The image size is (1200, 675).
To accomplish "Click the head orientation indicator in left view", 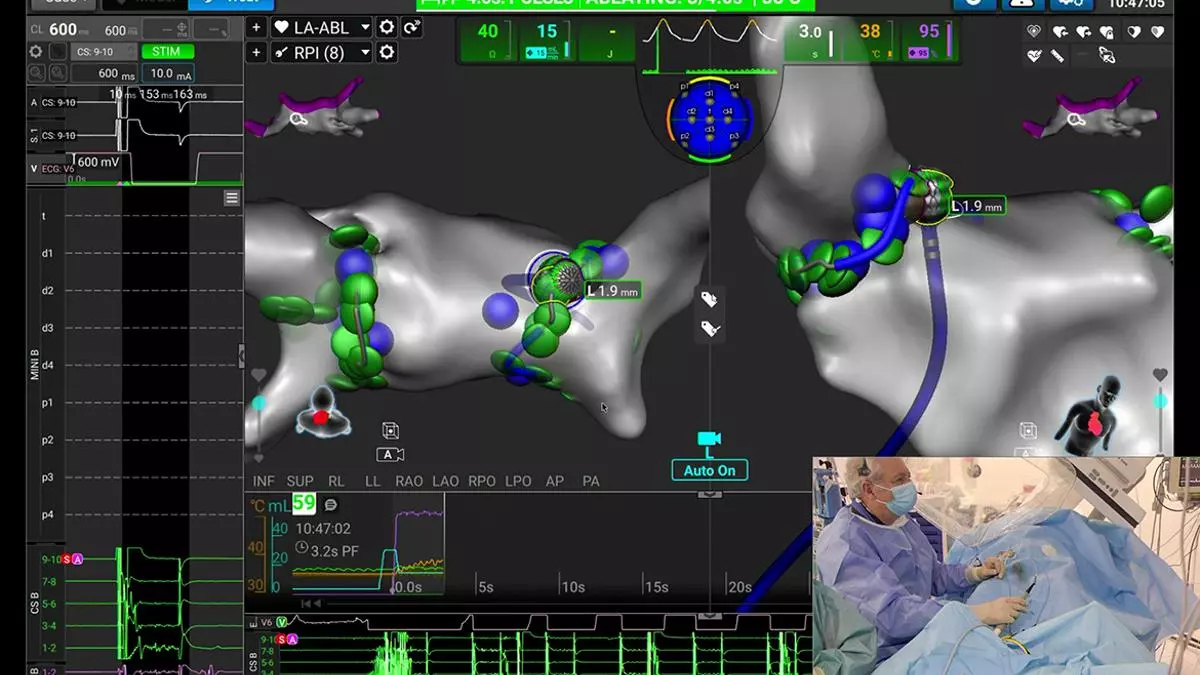I will [x=323, y=411].
